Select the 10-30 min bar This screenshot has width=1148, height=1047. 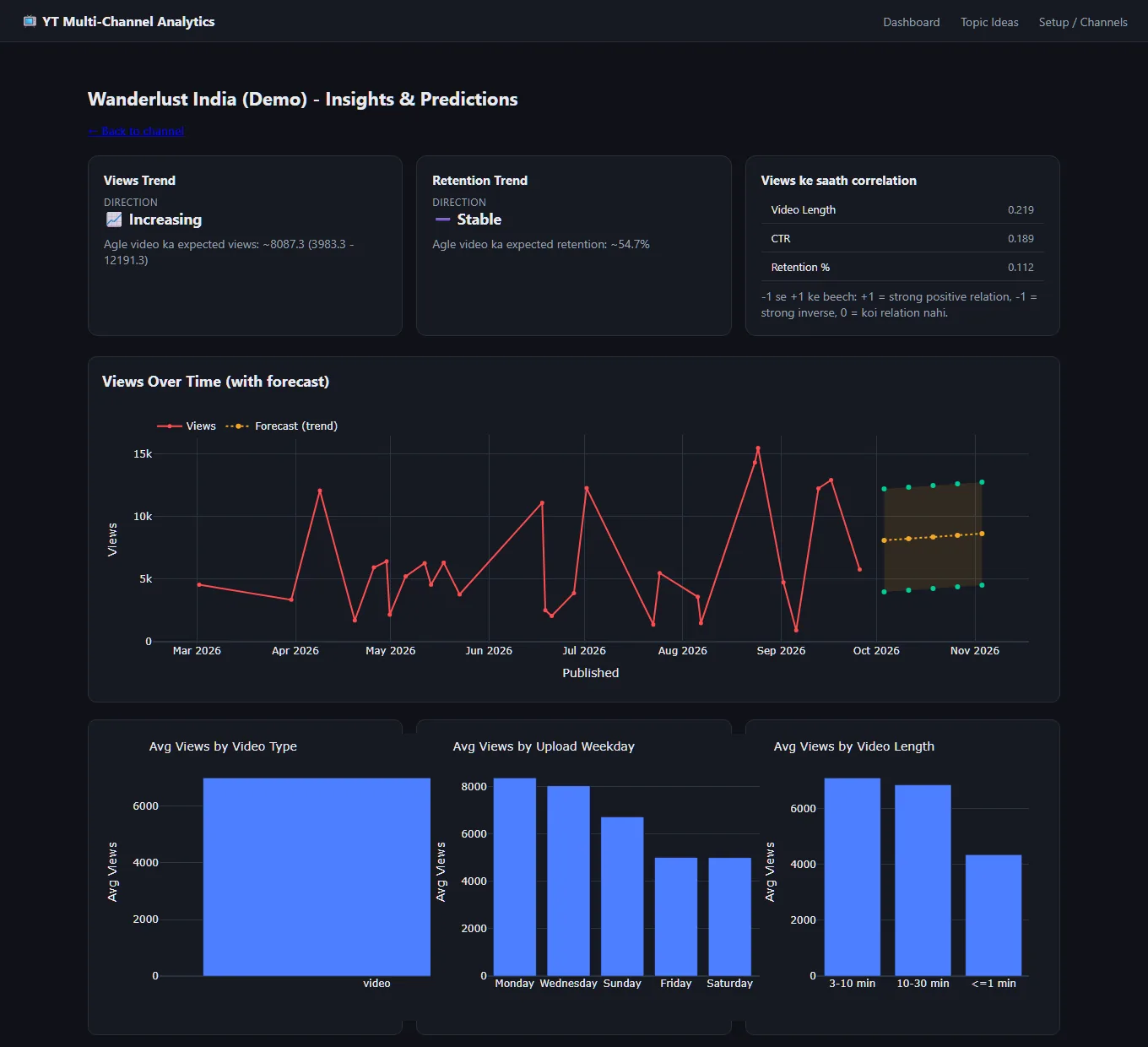pos(923,881)
